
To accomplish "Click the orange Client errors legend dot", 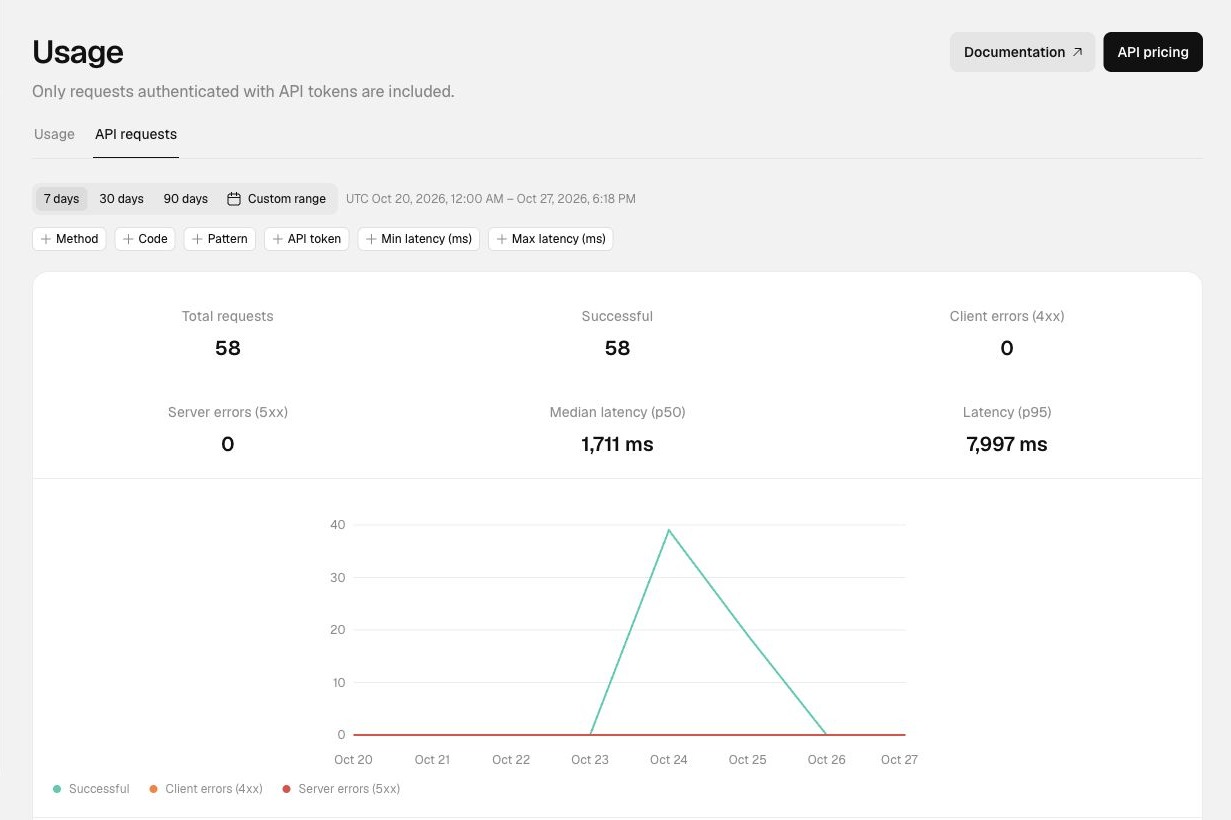I will coord(153,789).
